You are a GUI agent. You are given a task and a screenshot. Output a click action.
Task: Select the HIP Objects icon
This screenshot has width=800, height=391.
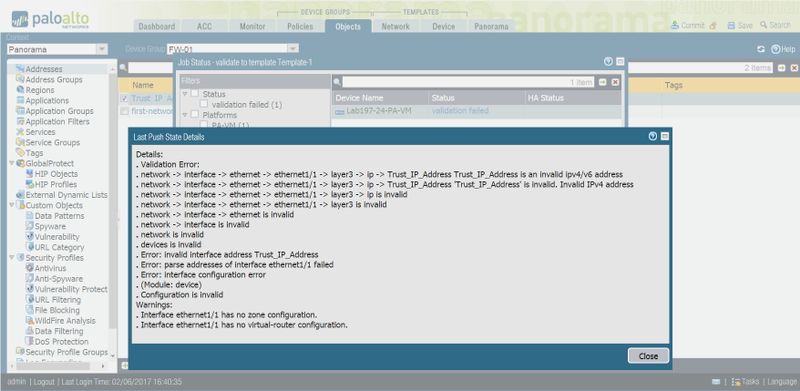pos(30,174)
